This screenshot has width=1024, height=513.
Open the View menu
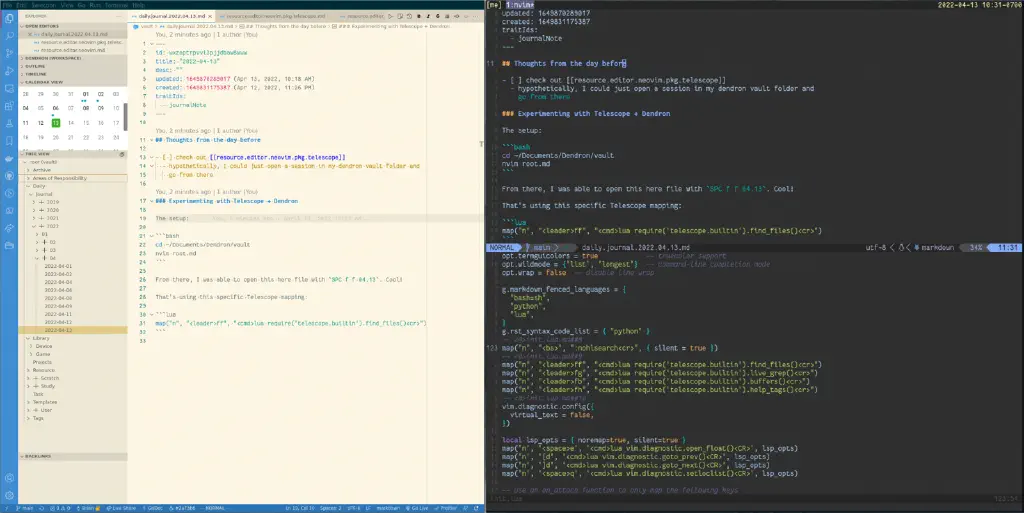(x=67, y=5)
